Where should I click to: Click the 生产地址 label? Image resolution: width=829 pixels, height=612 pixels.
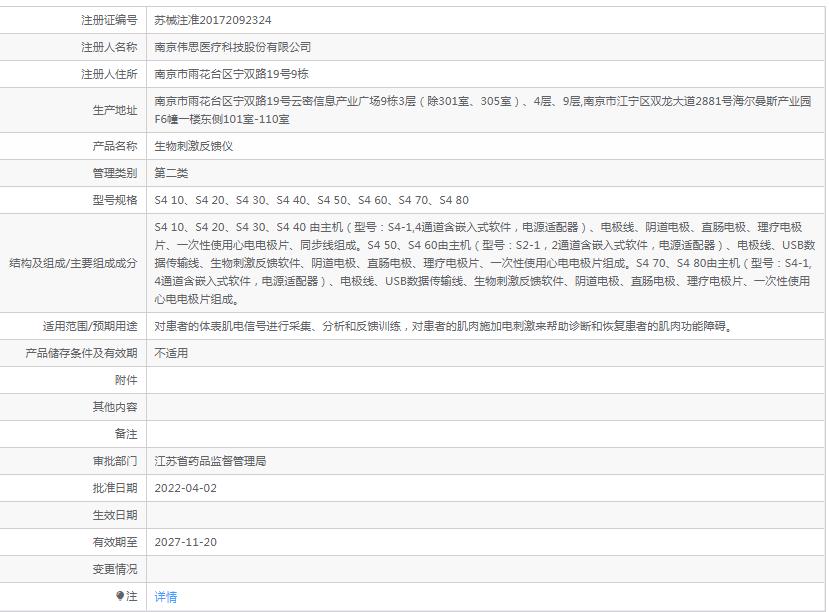[x=115, y=110]
